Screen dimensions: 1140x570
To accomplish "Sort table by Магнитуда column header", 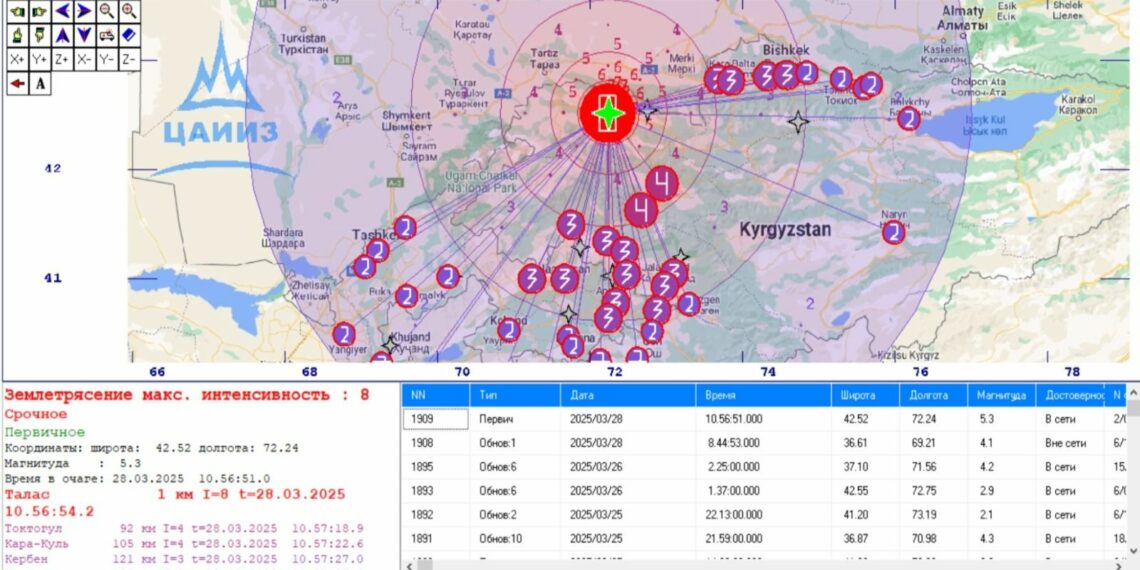I will (1000, 396).
